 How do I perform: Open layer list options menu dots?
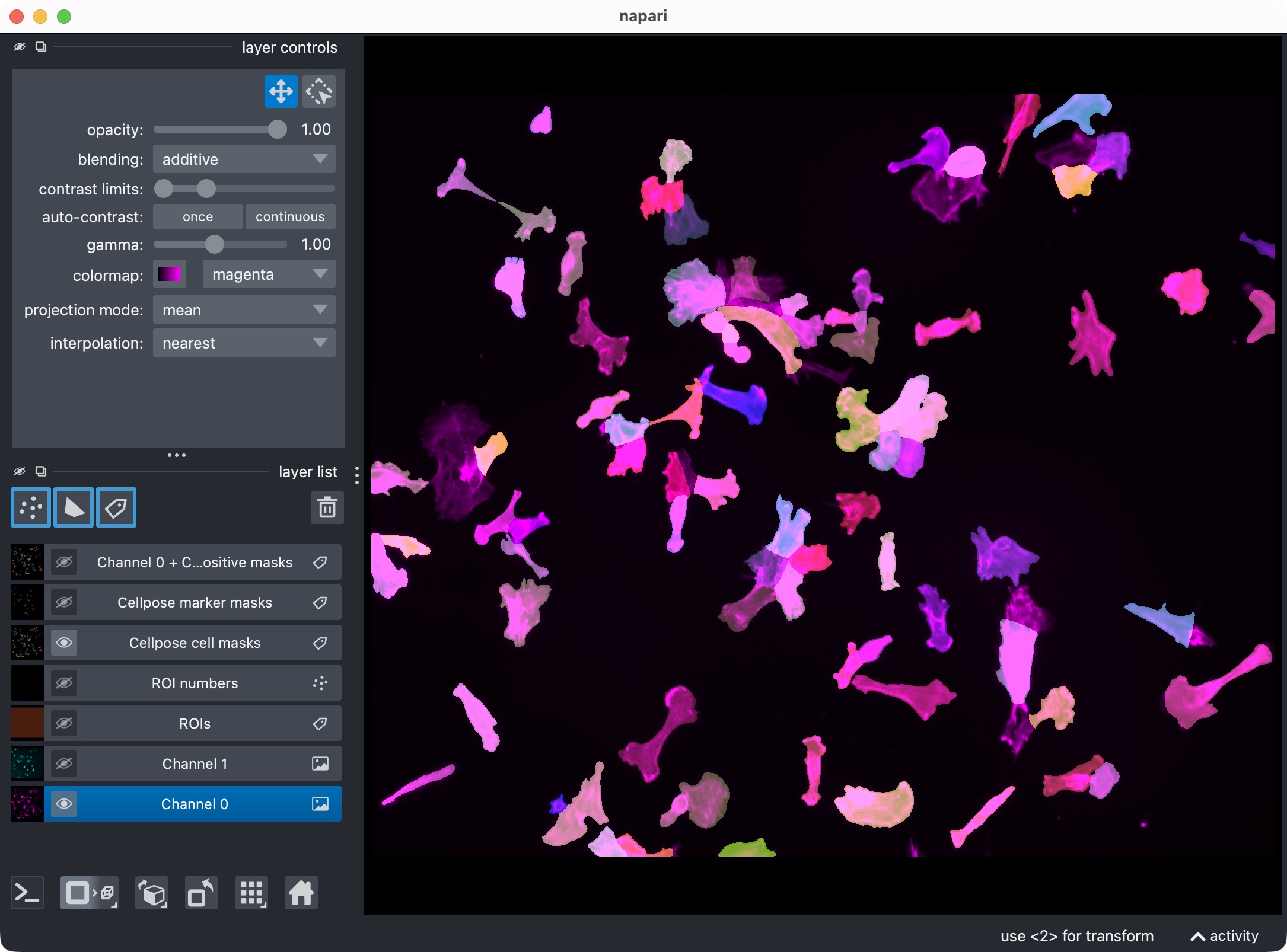click(356, 475)
